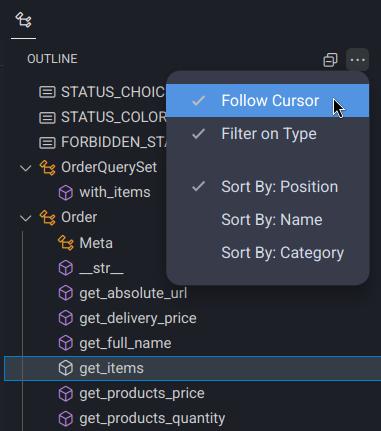Collapse the Order class node

pyautogui.click(x=26, y=218)
